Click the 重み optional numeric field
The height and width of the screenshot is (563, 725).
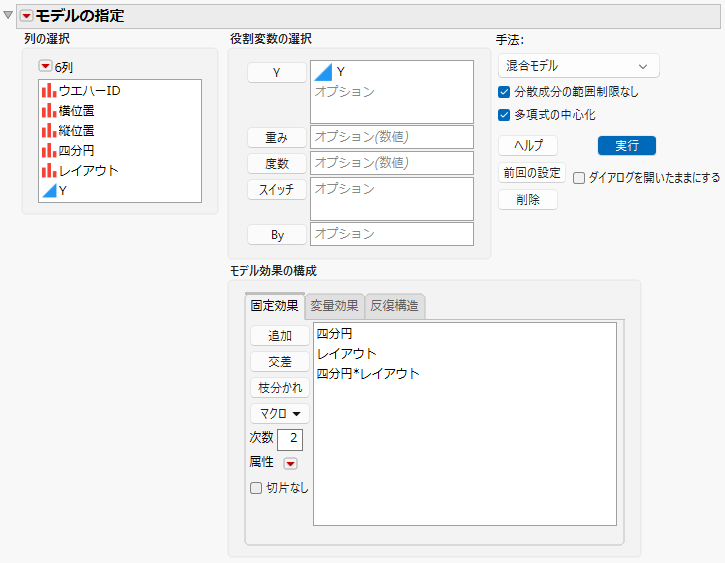(392, 137)
